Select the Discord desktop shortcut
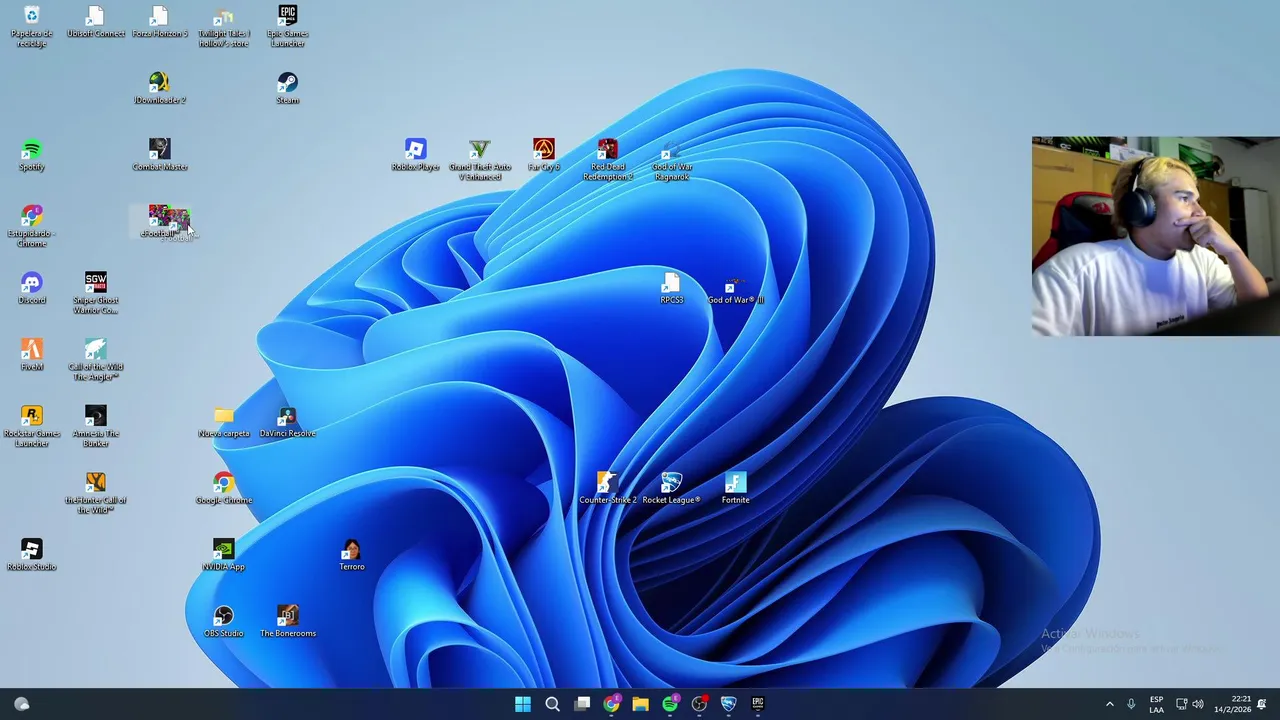Image resolution: width=1280 pixels, height=720 pixels. (x=31, y=288)
